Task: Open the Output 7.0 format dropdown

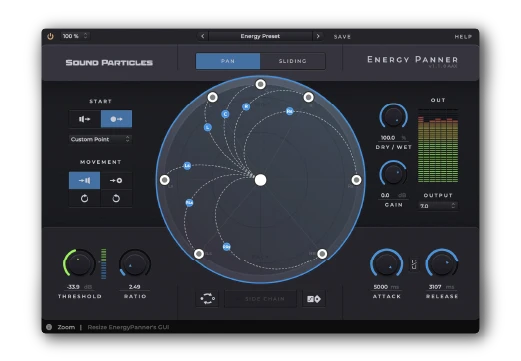Action: click(x=438, y=206)
